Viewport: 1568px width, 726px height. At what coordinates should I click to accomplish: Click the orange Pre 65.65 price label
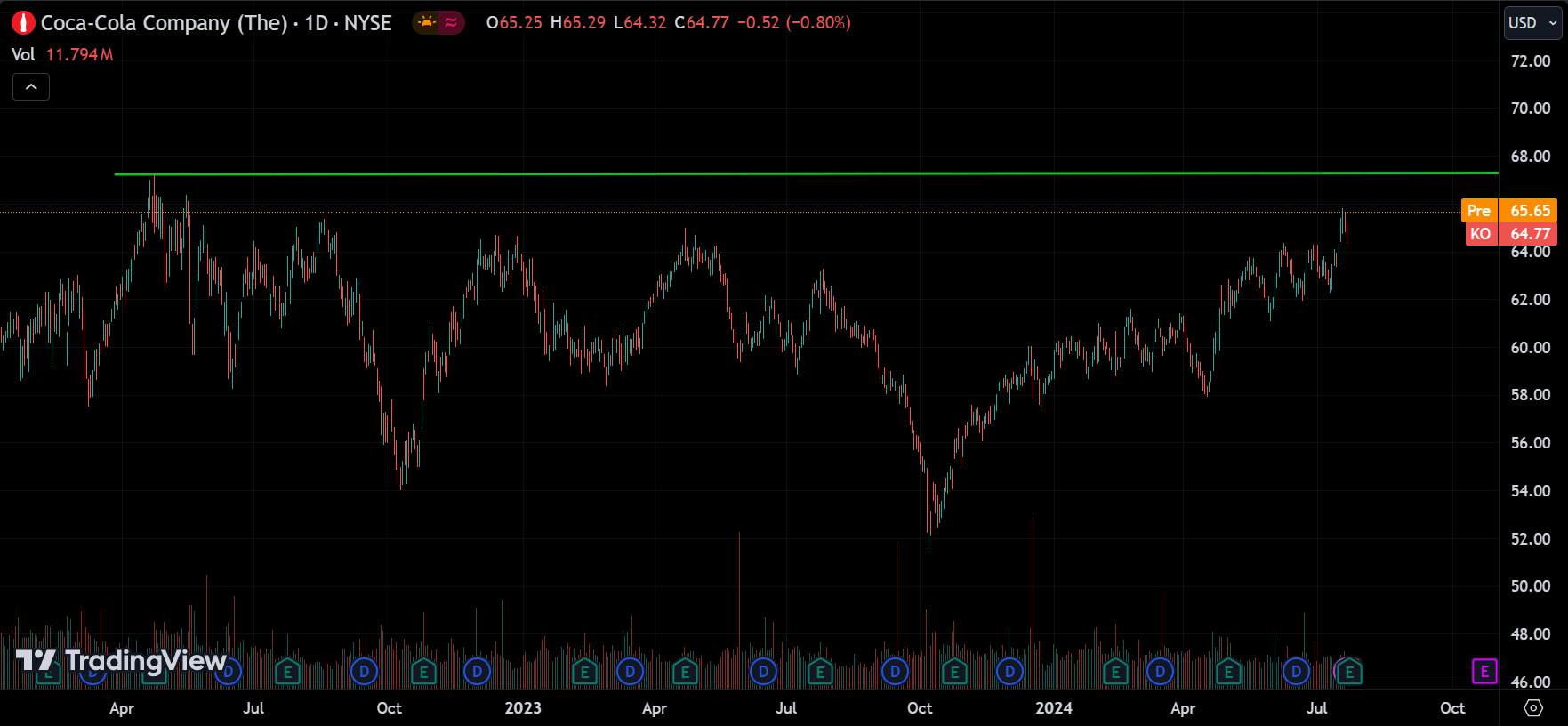[1509, 211]
